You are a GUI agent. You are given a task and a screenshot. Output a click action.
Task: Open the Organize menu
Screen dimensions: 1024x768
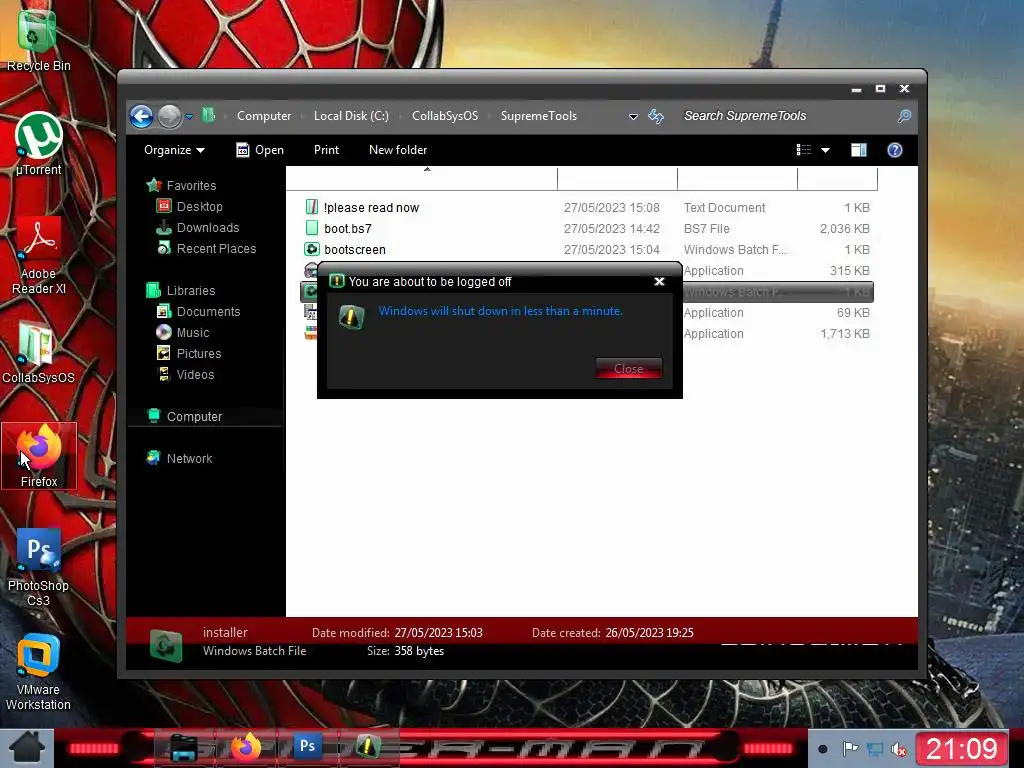click(174, 150)
